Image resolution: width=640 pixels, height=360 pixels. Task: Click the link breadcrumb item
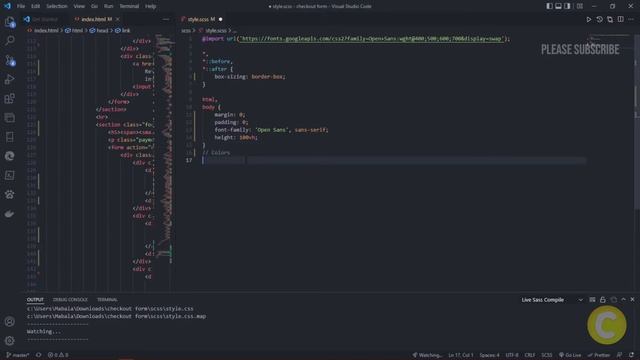click(123, 31)
